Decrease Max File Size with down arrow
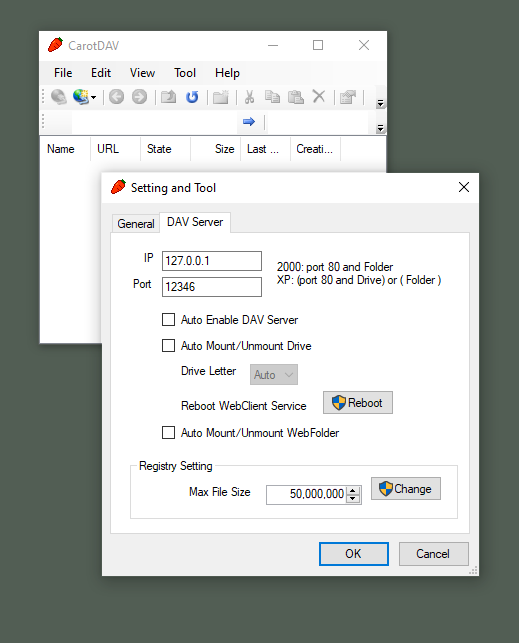The width and height of the screenshot is (519, 643). (353, 499)
